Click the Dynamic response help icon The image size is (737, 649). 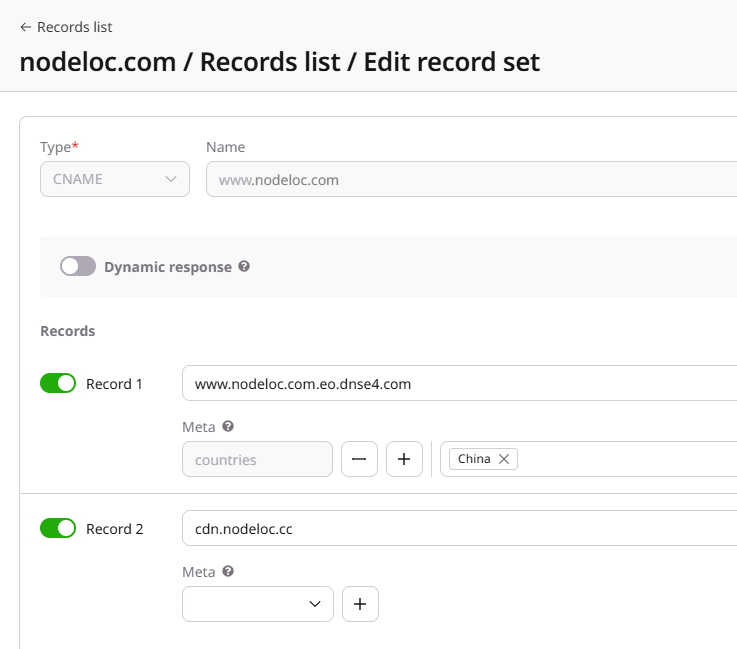point(244,267)
